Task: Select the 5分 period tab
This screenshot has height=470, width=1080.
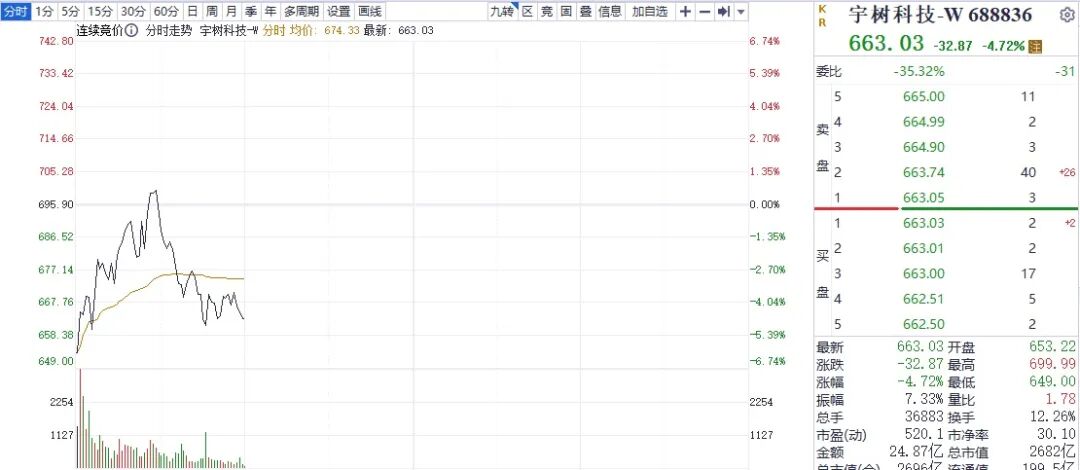Action: click(x=69, y=11)
